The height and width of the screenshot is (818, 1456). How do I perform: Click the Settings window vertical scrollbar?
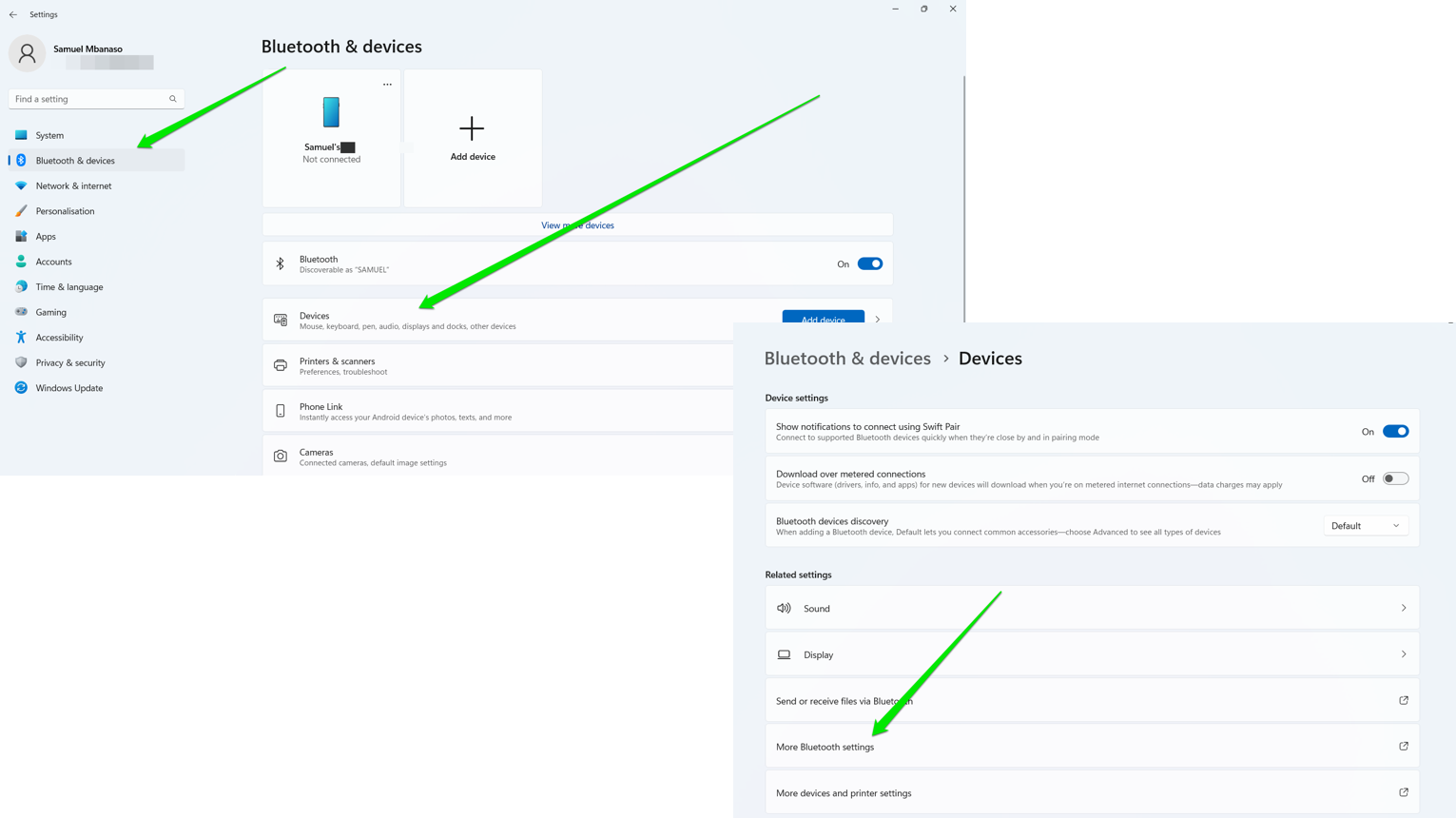964,198
